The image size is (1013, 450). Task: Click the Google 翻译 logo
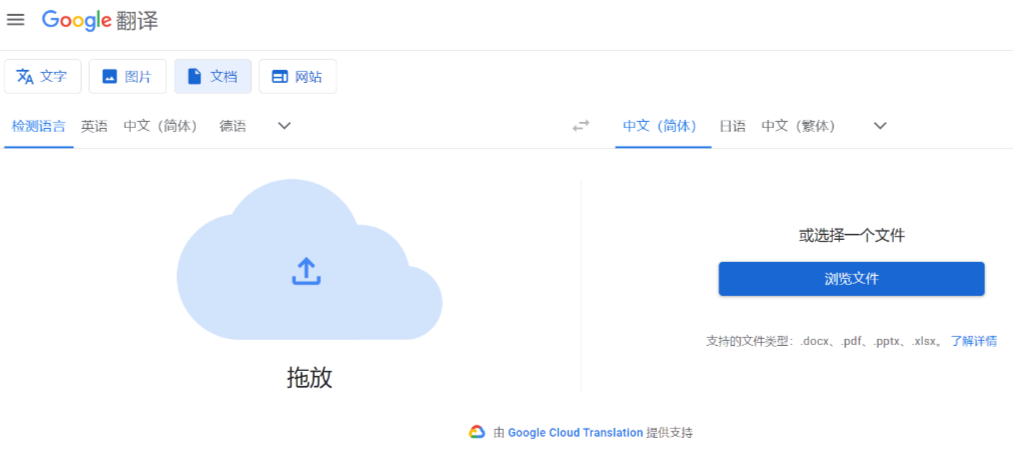point(100,21)
